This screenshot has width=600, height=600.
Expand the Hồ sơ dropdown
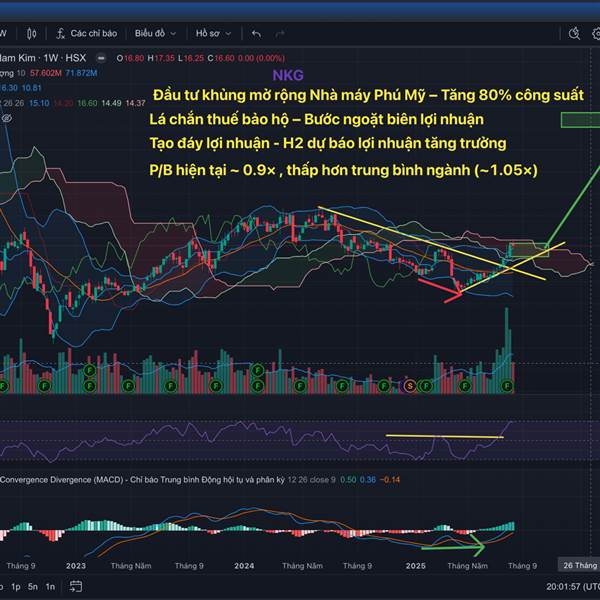[213, 34]
